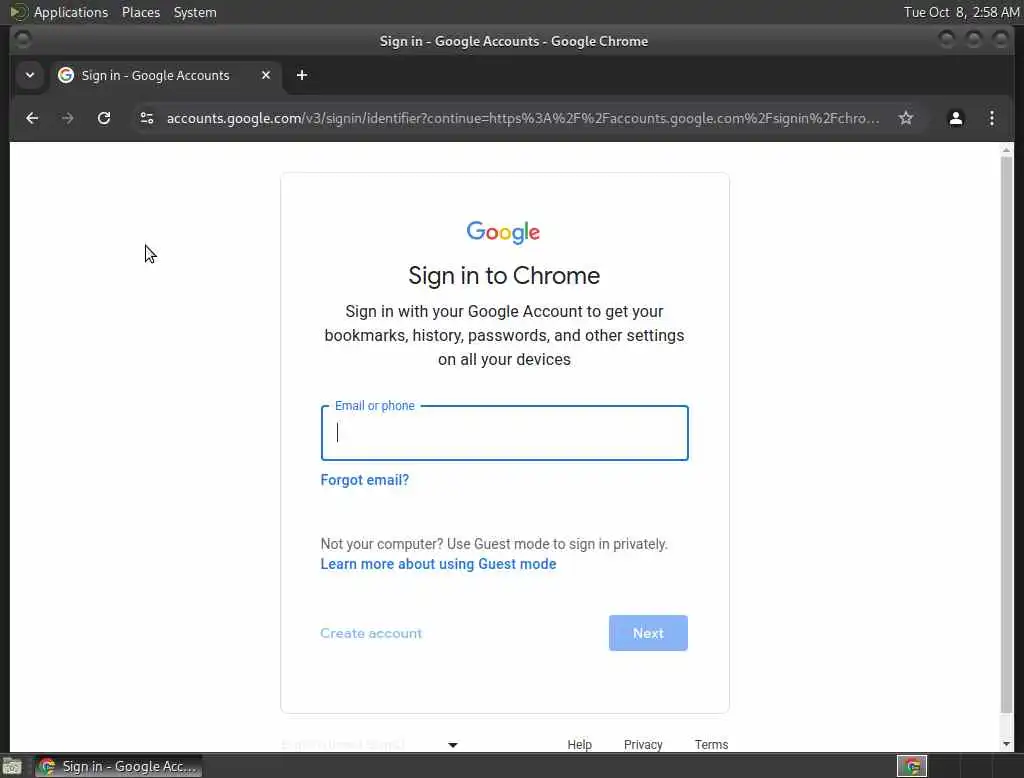This screenshot has height=778, width=1024.
Task: Click the Sign in - Google Acc... taskbar button
Action: [119, 766]
